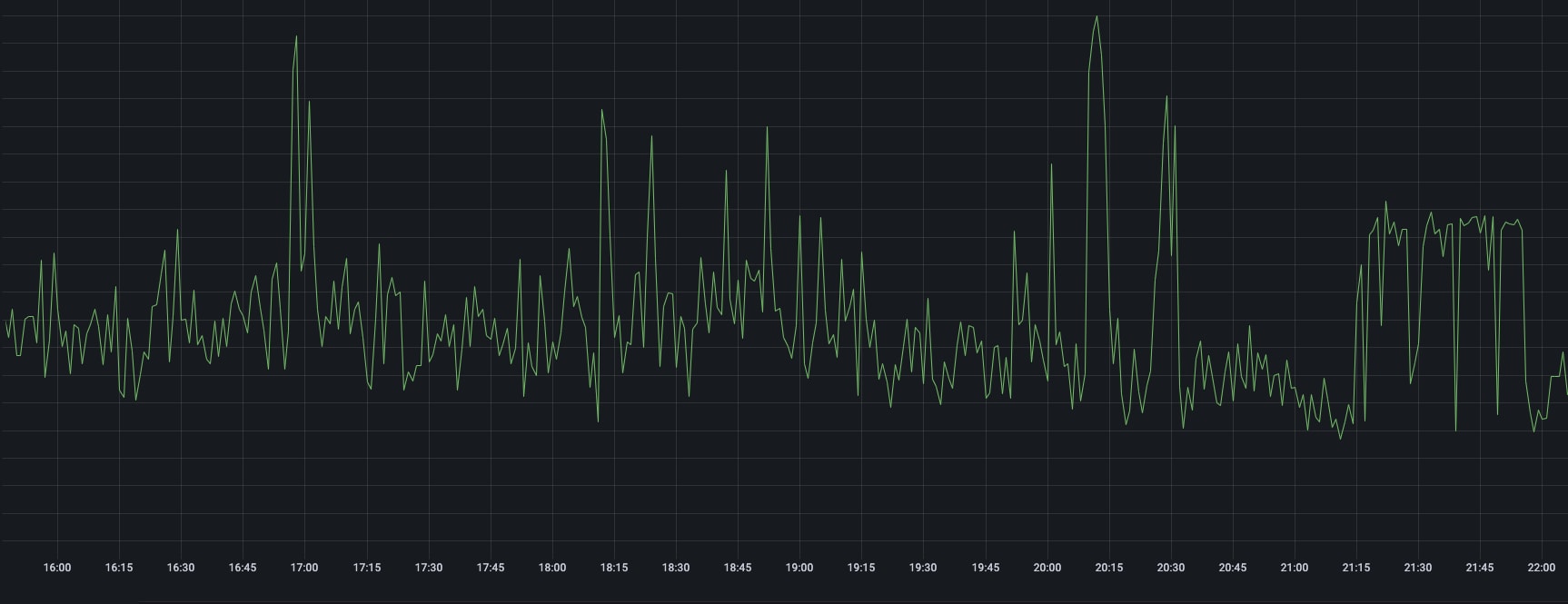Click the 21:15 time axis label
Screen dimensions: 1568x604
(x=1355, y=568)
